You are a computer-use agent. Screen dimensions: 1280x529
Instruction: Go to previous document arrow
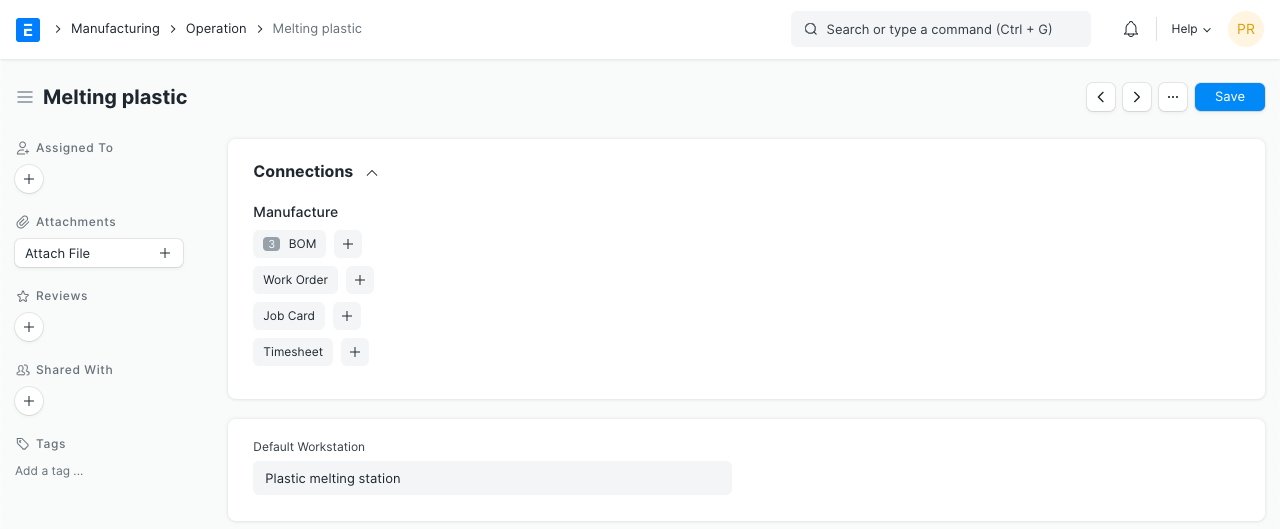pos(1101,97)
